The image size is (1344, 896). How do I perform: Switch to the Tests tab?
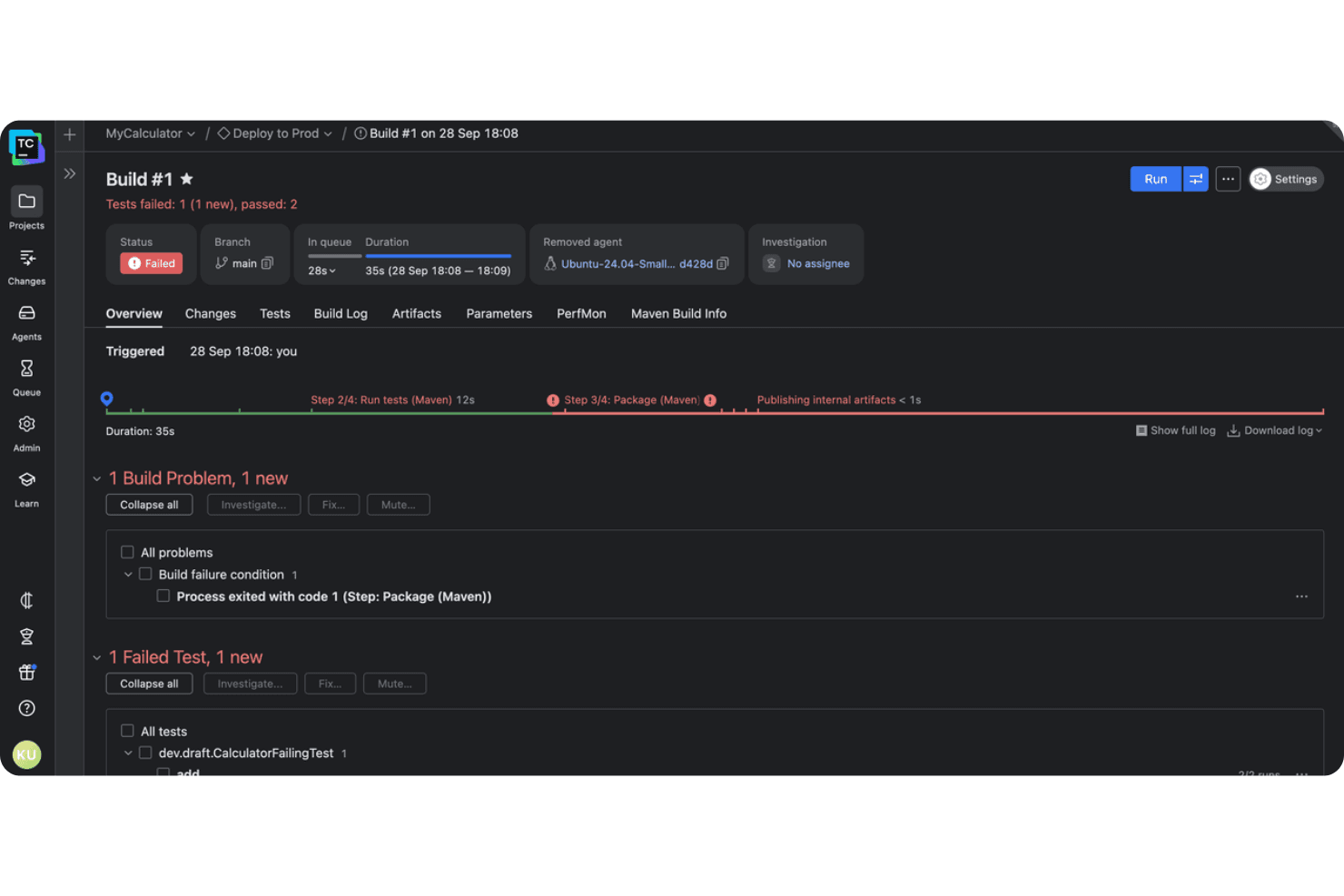[275, 313]
